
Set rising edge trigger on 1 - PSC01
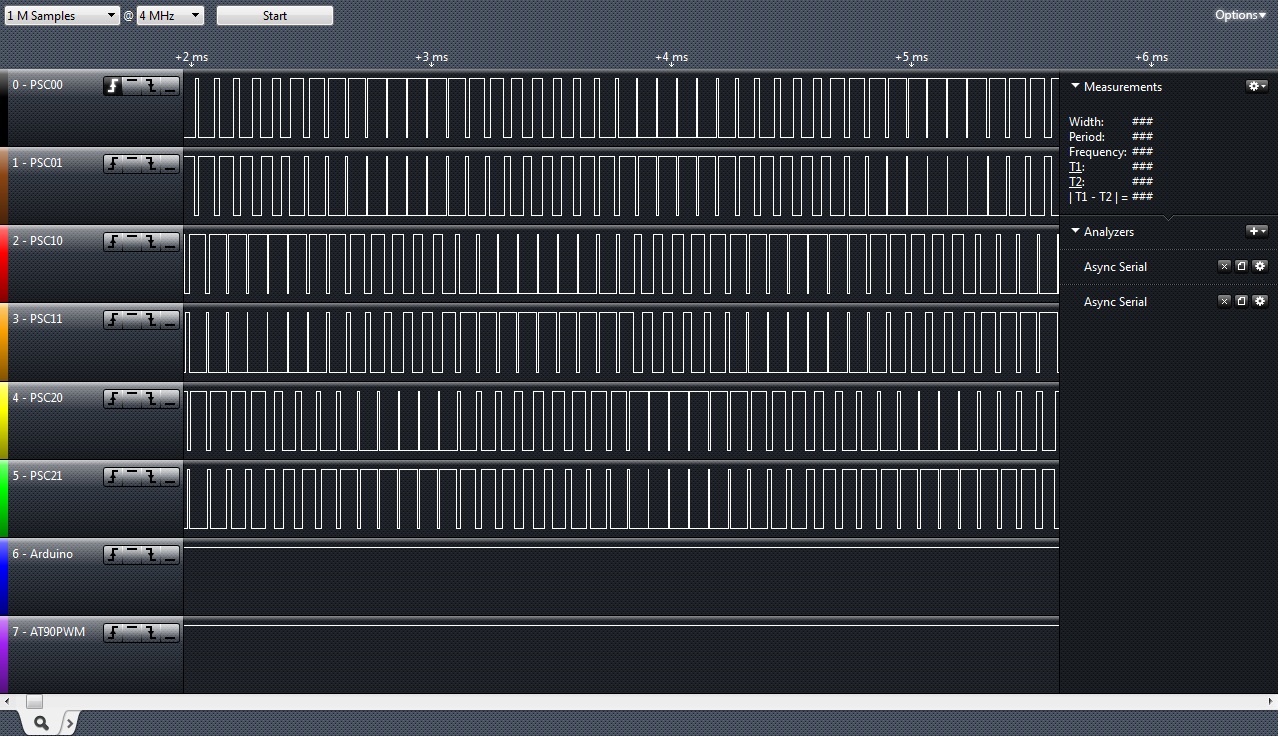tap(113, 164)
